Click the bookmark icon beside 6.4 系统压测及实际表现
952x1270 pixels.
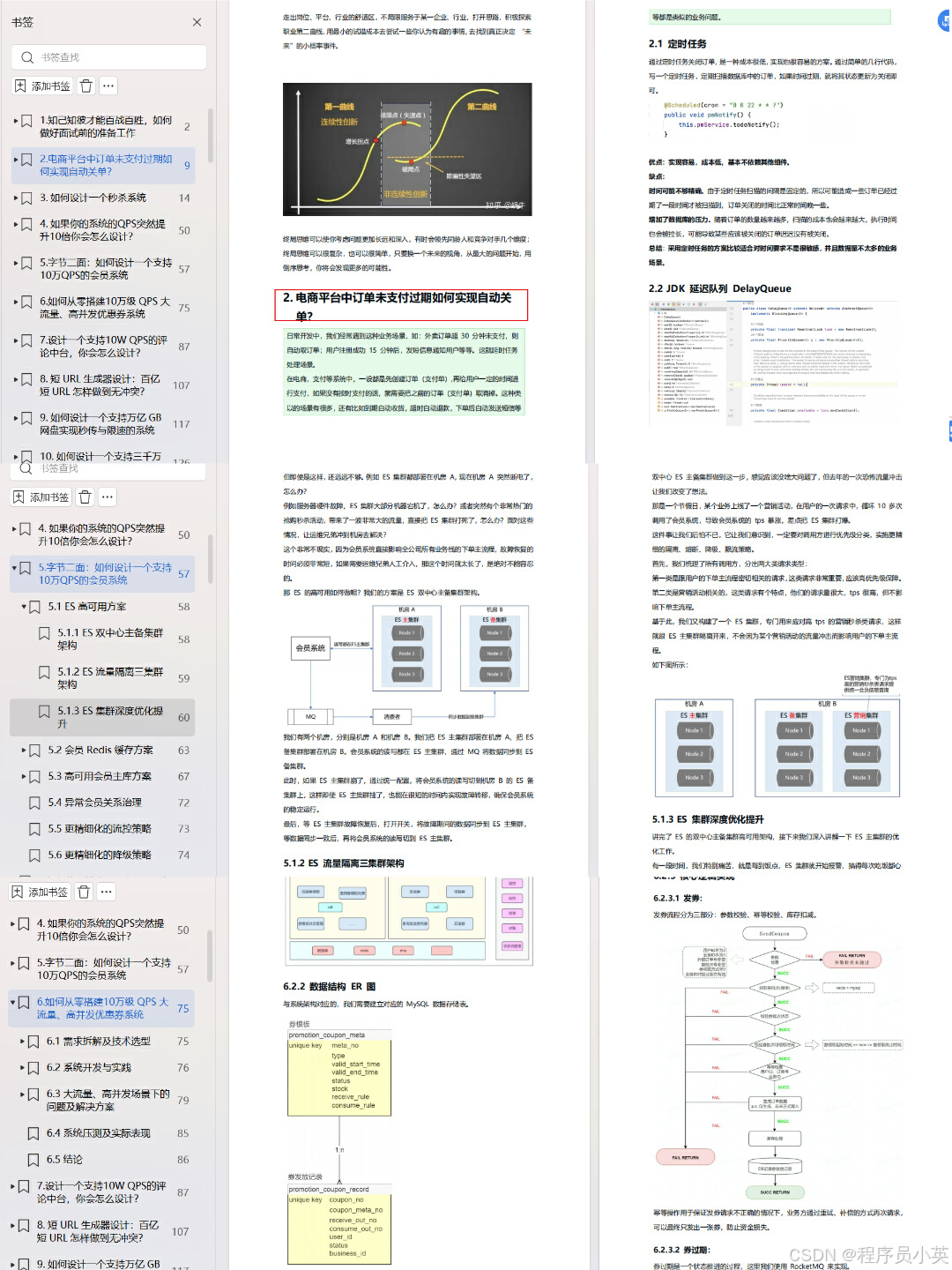33,1134
